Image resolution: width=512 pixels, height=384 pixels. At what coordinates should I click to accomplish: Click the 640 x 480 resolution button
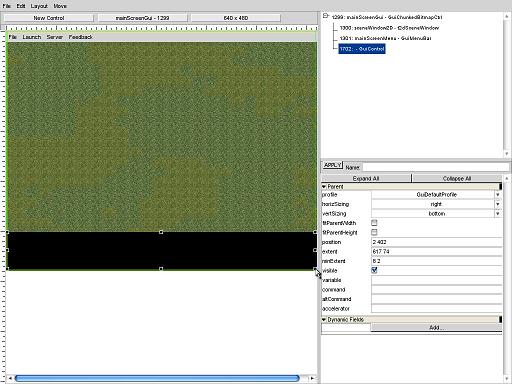(236, 18)
